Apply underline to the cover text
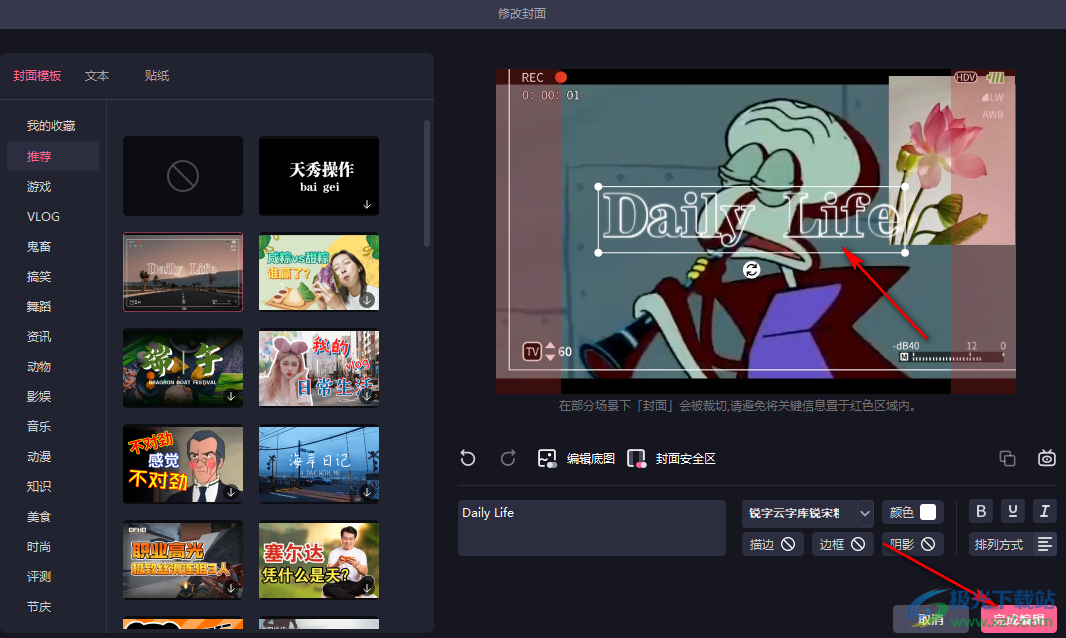Screen dimensions: 1066x638 tap(1012, 511)
